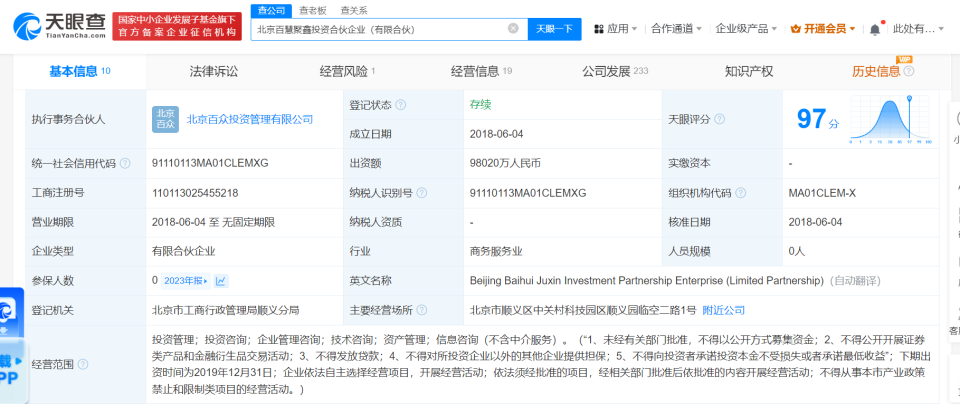Click credit code 91110113MA01CLEMXG in 统一社会信用代码 row
The width and height of the screenshot is (960, 404).
coord(210,163)
